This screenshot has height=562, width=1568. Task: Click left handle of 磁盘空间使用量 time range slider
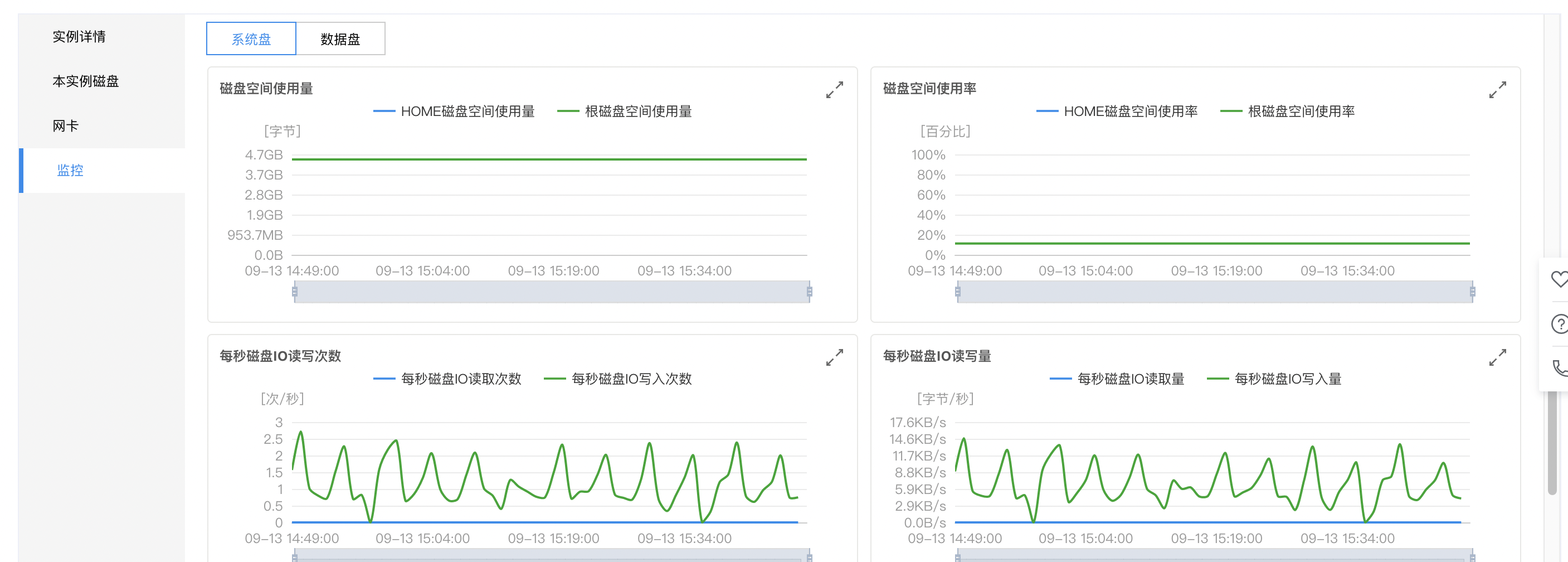[x=295, y=292]
